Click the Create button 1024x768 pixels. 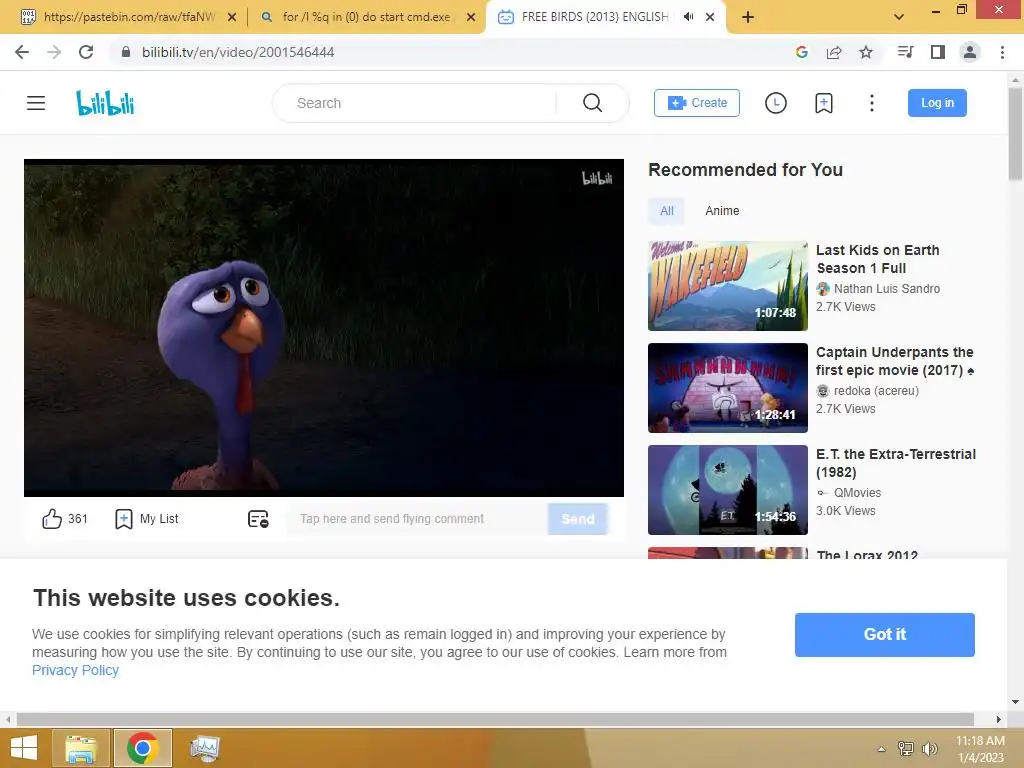[697, 103]
